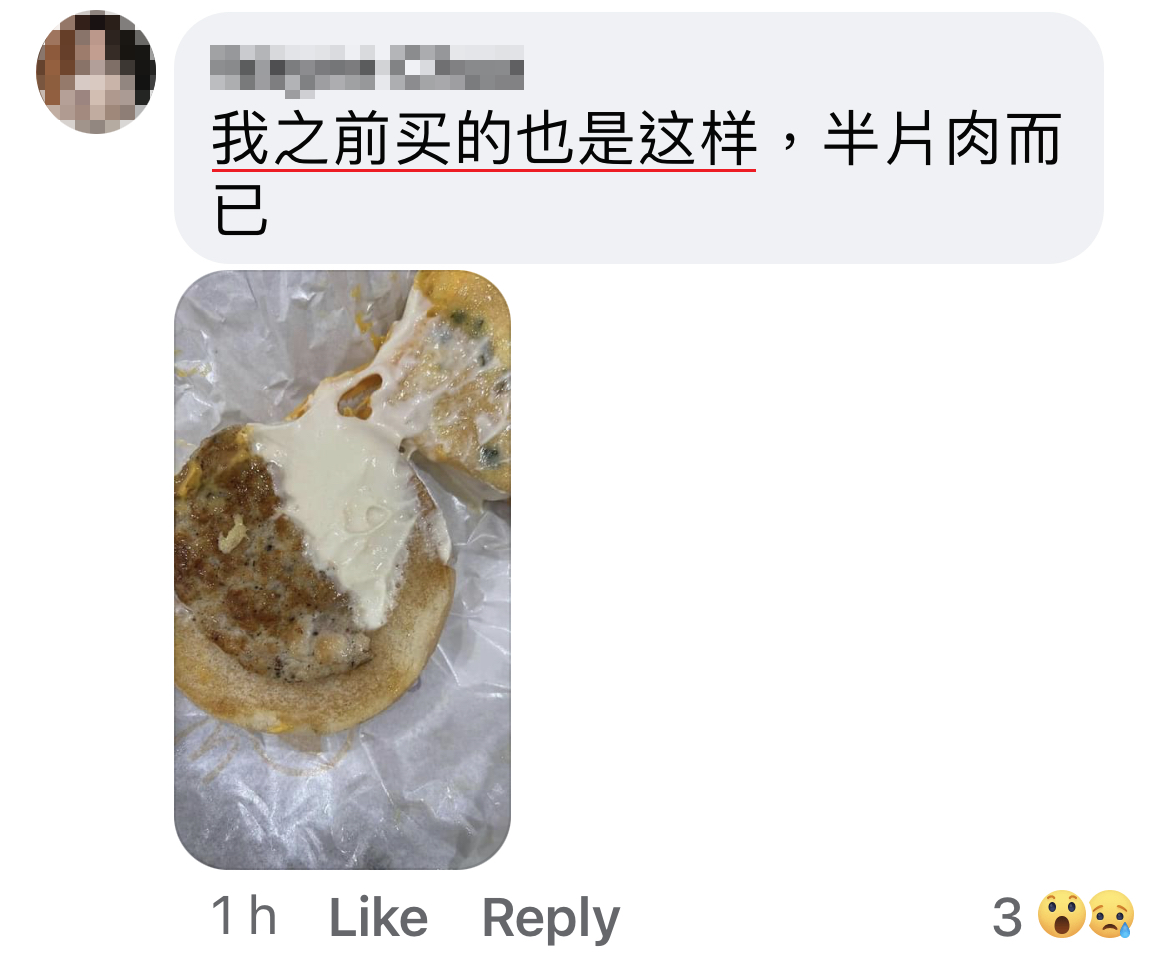The image size is (1170, 960).
Task: Click the blurred commenter name
Action: pos(366,71)
